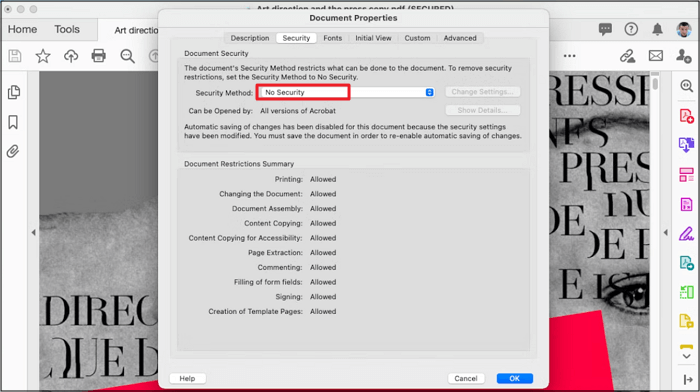Send file by email envelope icon
700x392 pixels.
pyautogui.click(x=656, y=56)
